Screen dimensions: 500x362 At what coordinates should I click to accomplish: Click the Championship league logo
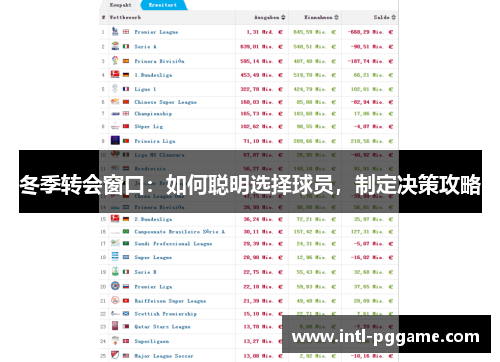point(115,114)
